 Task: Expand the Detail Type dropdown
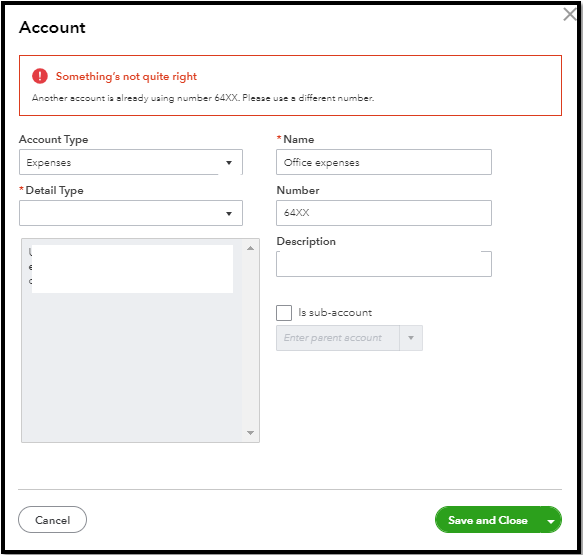point(131,213)
